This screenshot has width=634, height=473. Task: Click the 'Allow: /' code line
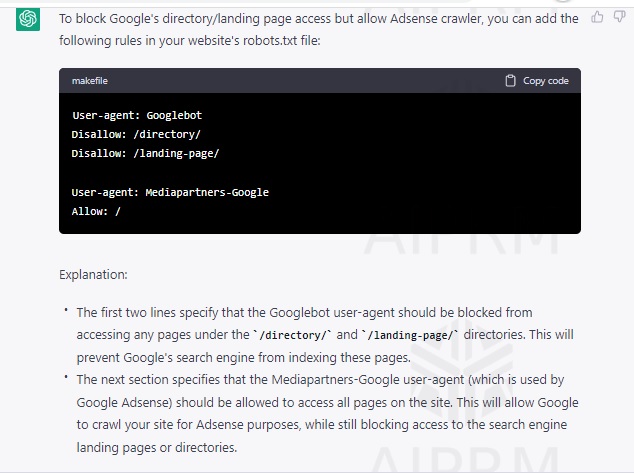click(96, 211)
